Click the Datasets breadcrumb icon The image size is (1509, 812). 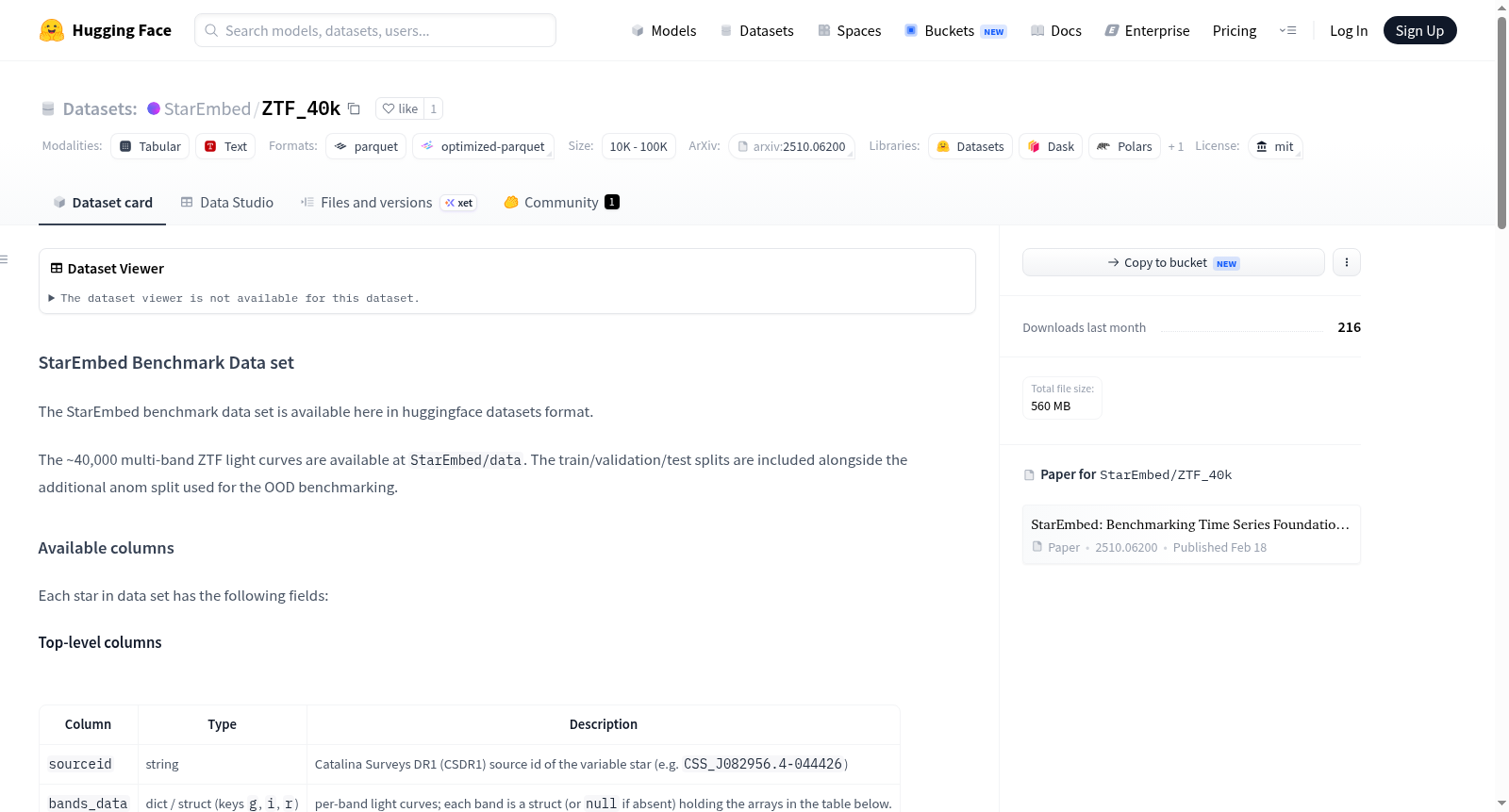[x=48, y=109]
